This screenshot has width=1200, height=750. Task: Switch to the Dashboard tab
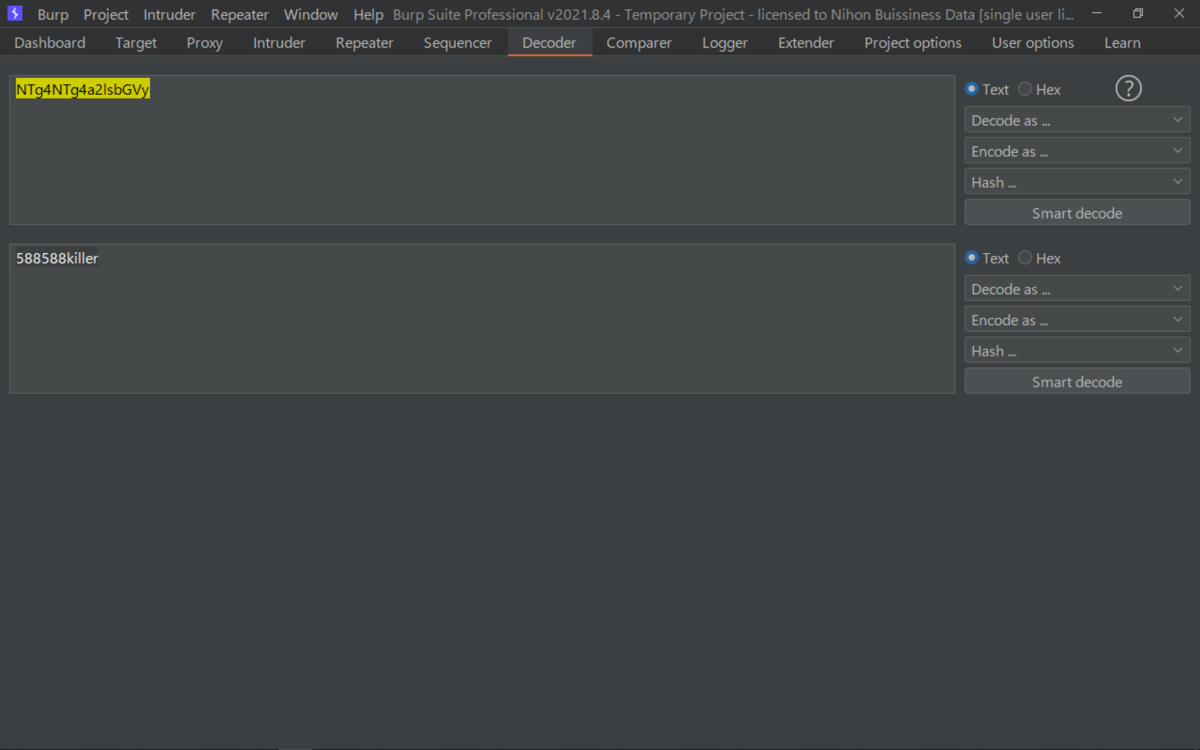click(50, 43)
